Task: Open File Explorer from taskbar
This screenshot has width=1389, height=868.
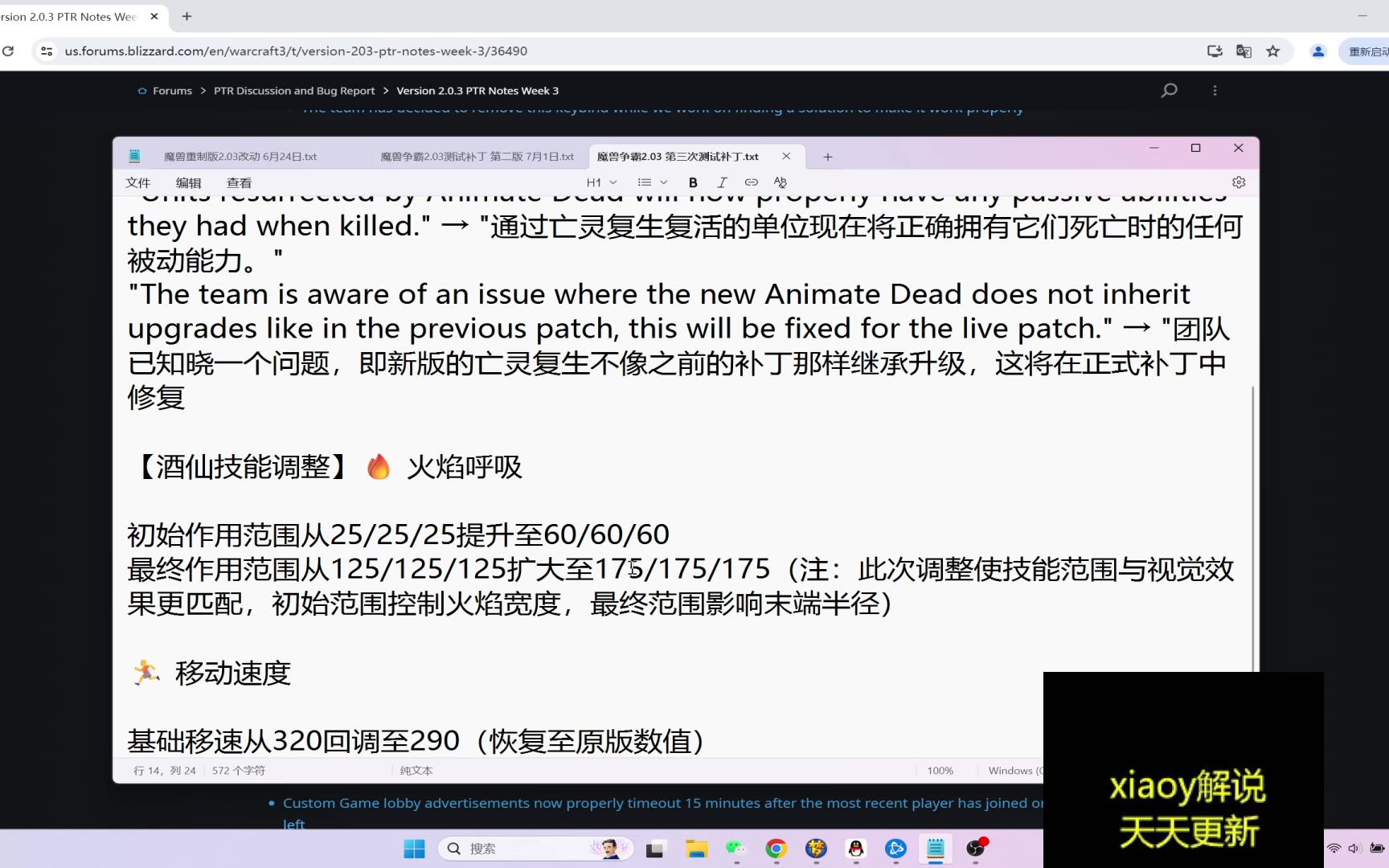Action: (696, 849)
